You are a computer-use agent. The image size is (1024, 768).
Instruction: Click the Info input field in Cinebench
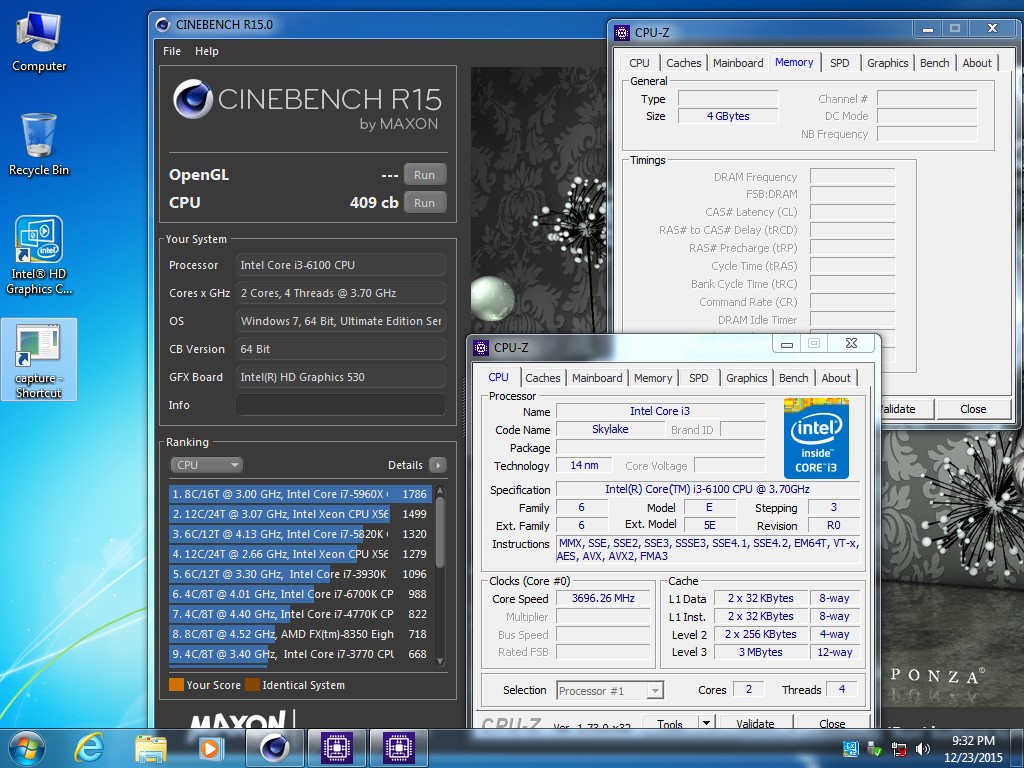[x=340, y=405]
